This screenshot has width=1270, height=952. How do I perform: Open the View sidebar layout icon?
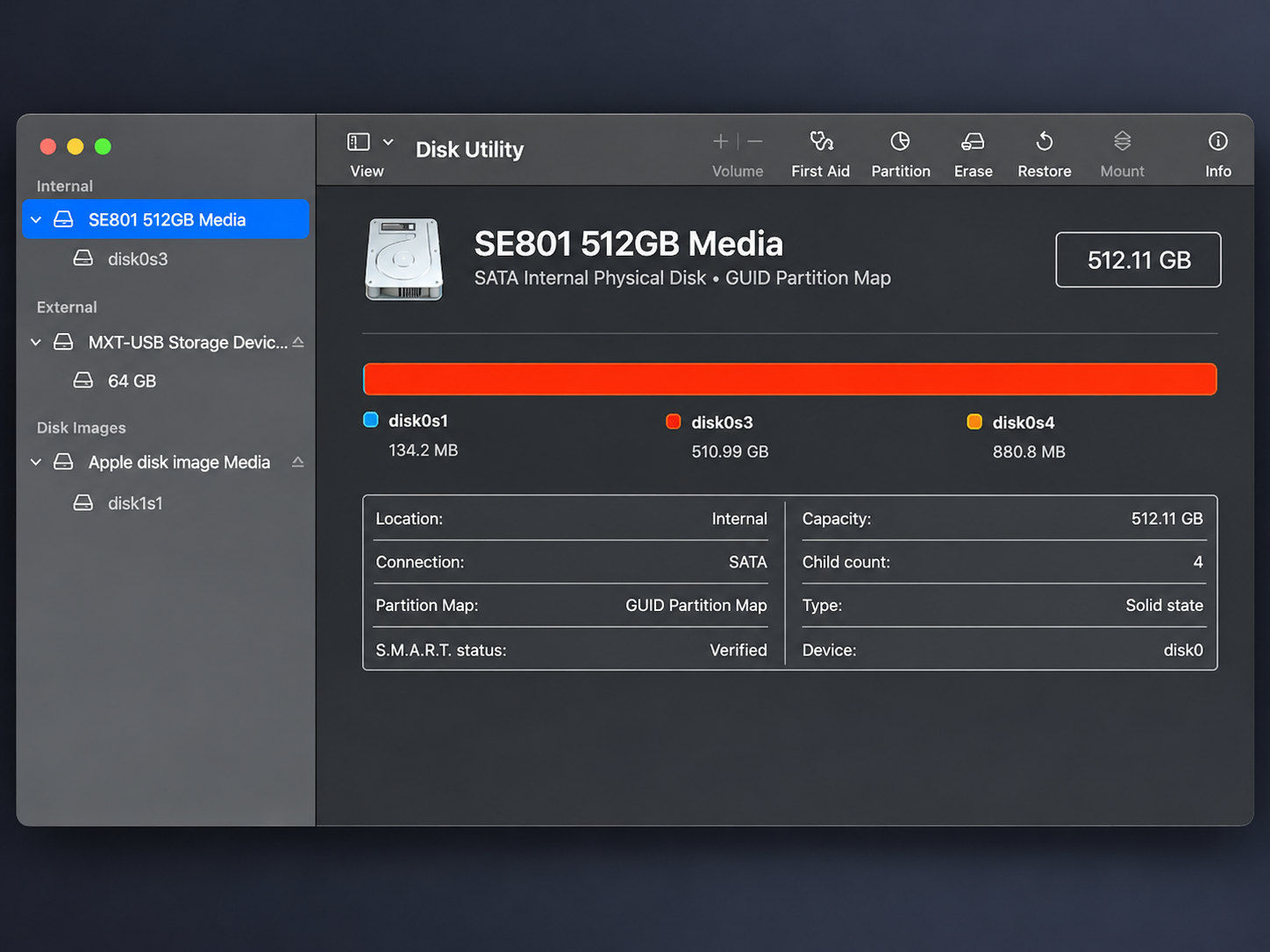[x=359, y=142]
